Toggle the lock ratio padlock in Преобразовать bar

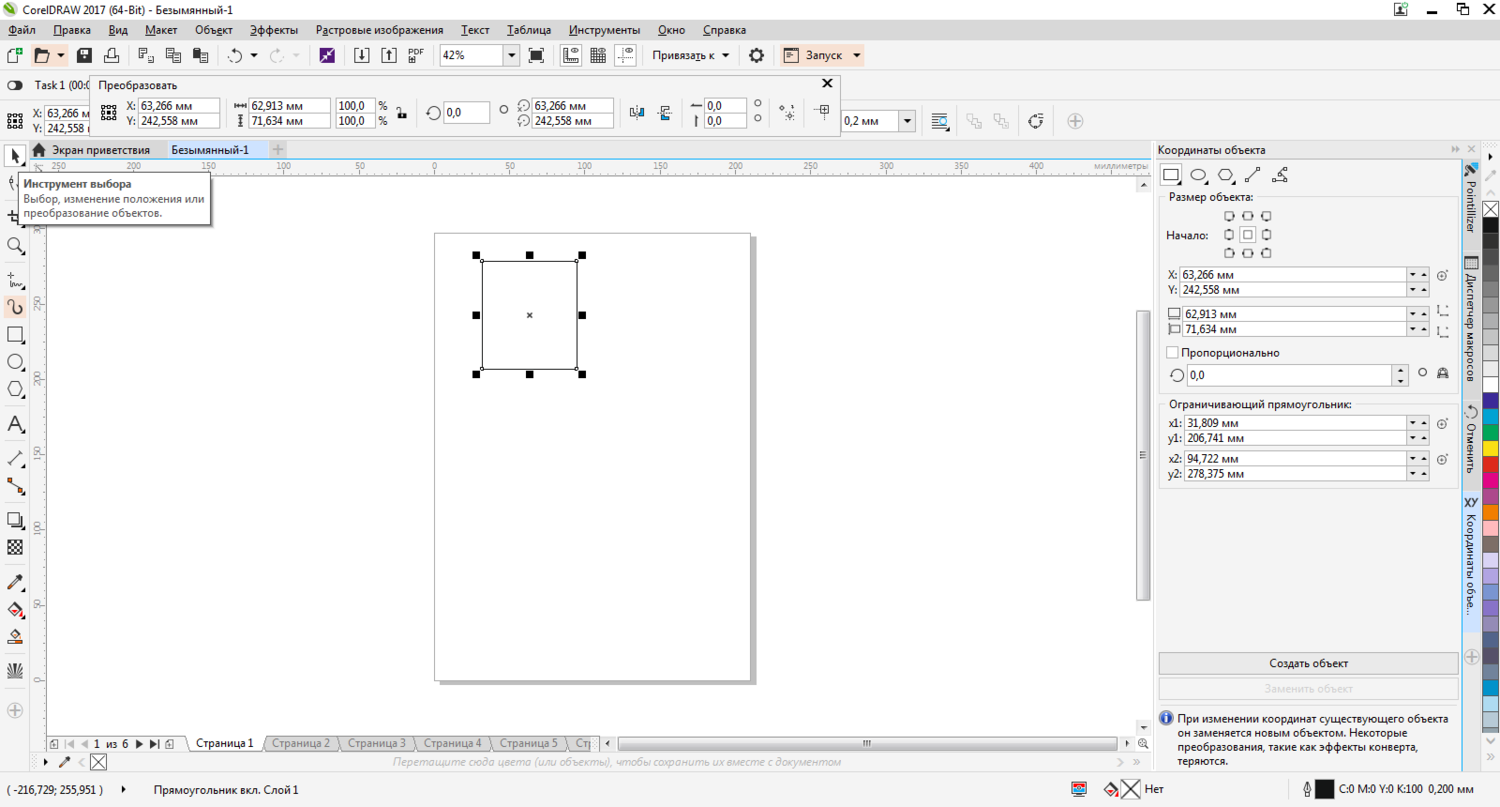(401, 113)
